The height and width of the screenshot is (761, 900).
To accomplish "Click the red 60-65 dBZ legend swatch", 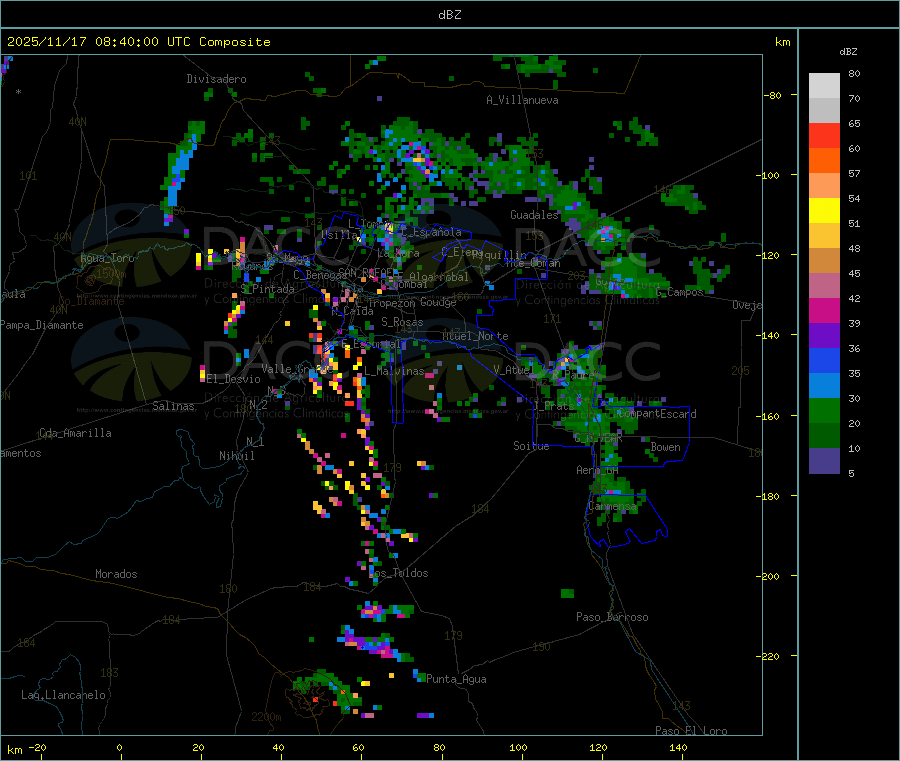I will [x=824, y=135].
